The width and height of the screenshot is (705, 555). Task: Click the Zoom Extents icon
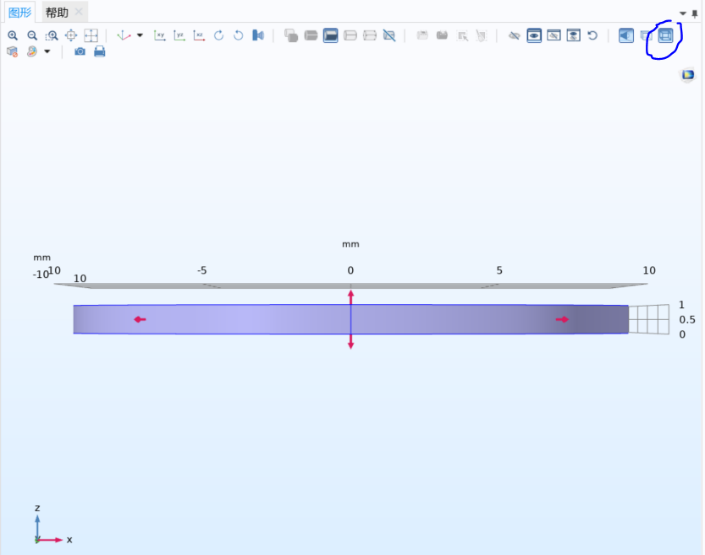[x=91, y=36]
